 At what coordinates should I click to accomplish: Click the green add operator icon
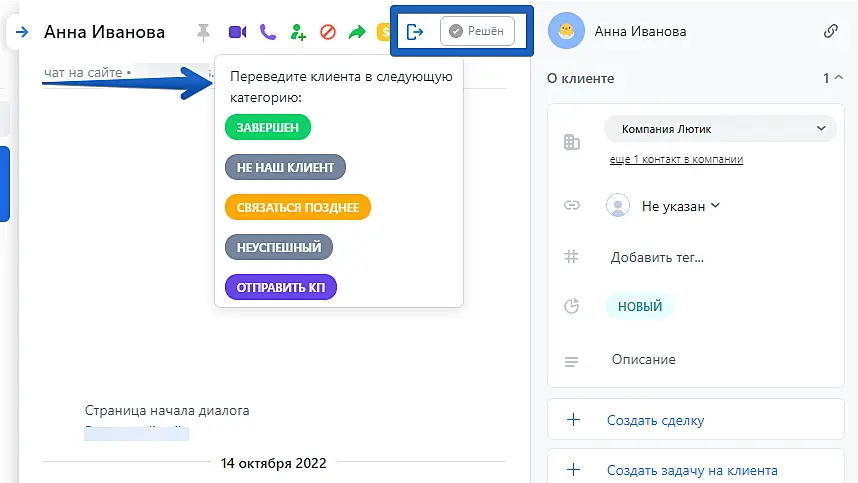click(x=297, y=32)
